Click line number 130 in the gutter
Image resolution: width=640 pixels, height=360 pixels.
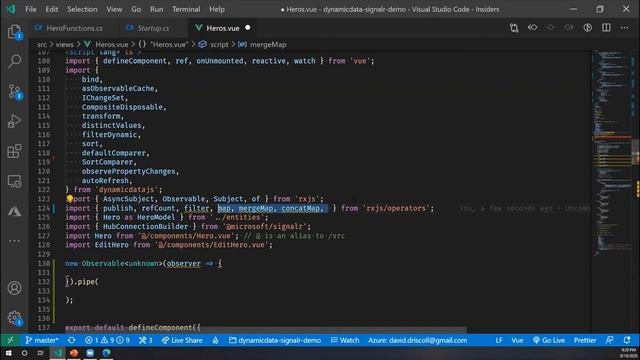coord(44,263)
